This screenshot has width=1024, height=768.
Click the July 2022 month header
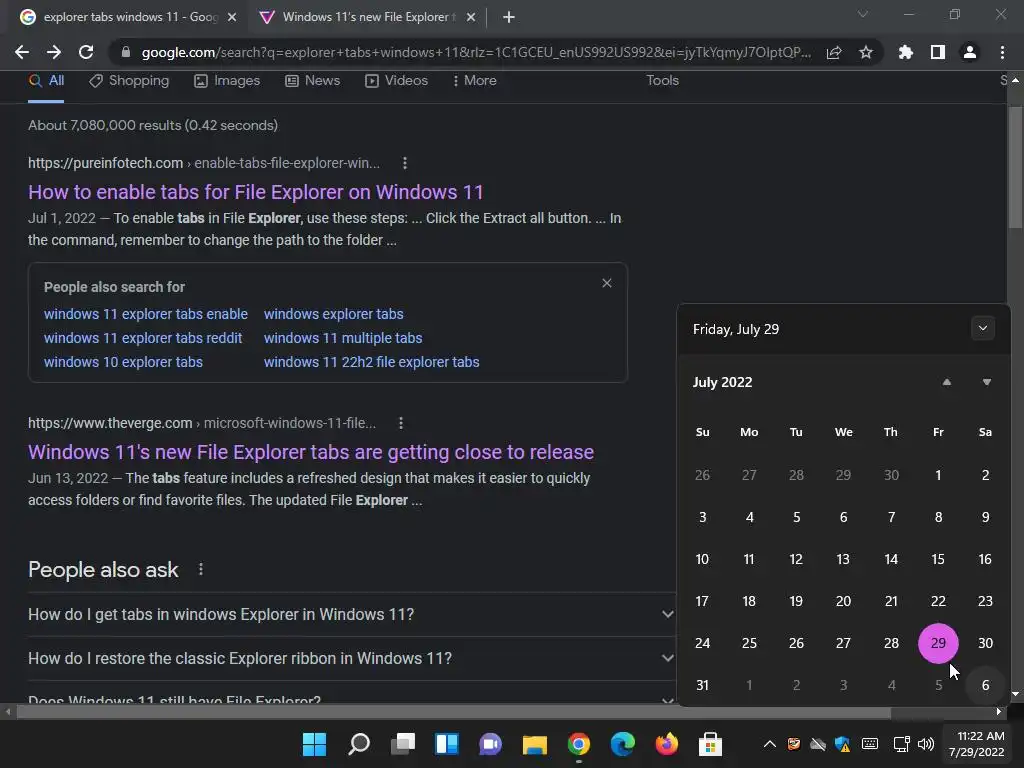point(722,383)
